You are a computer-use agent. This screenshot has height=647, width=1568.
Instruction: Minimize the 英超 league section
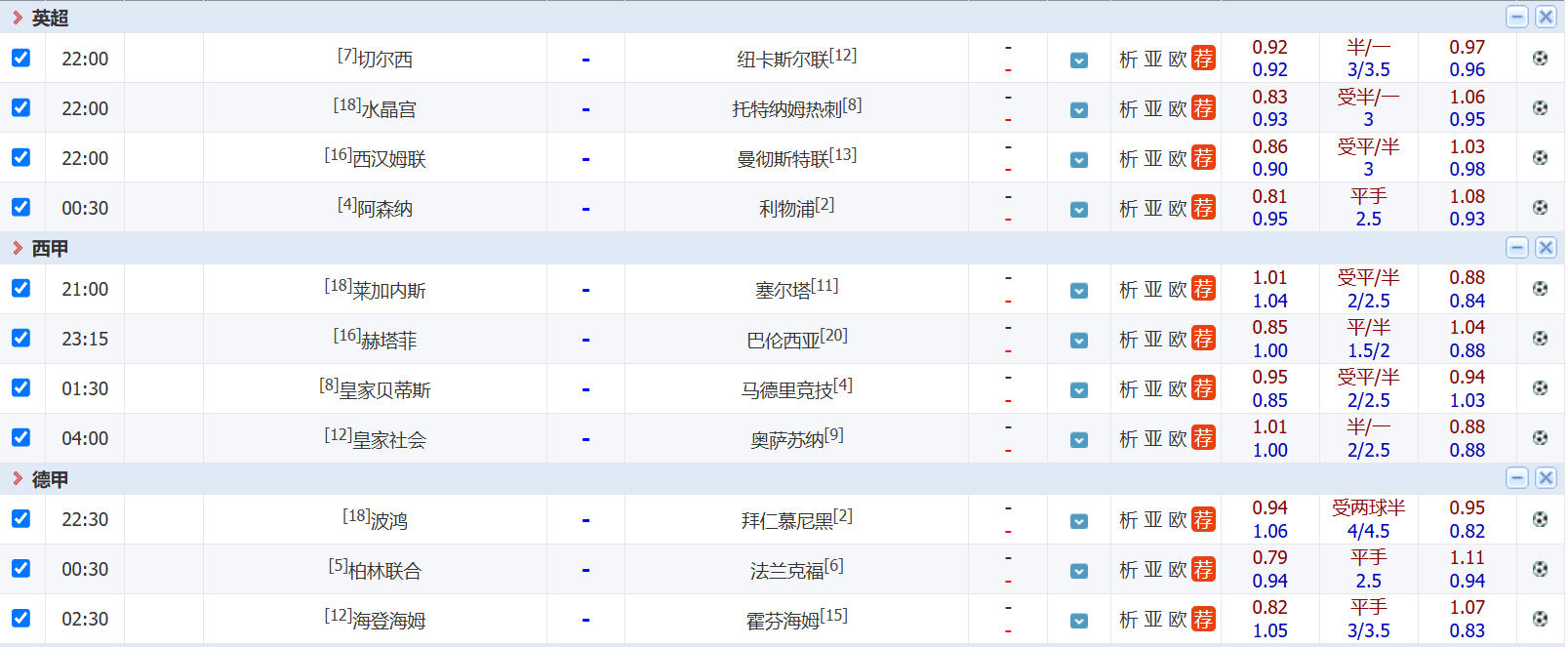[x=1517, y=17]
